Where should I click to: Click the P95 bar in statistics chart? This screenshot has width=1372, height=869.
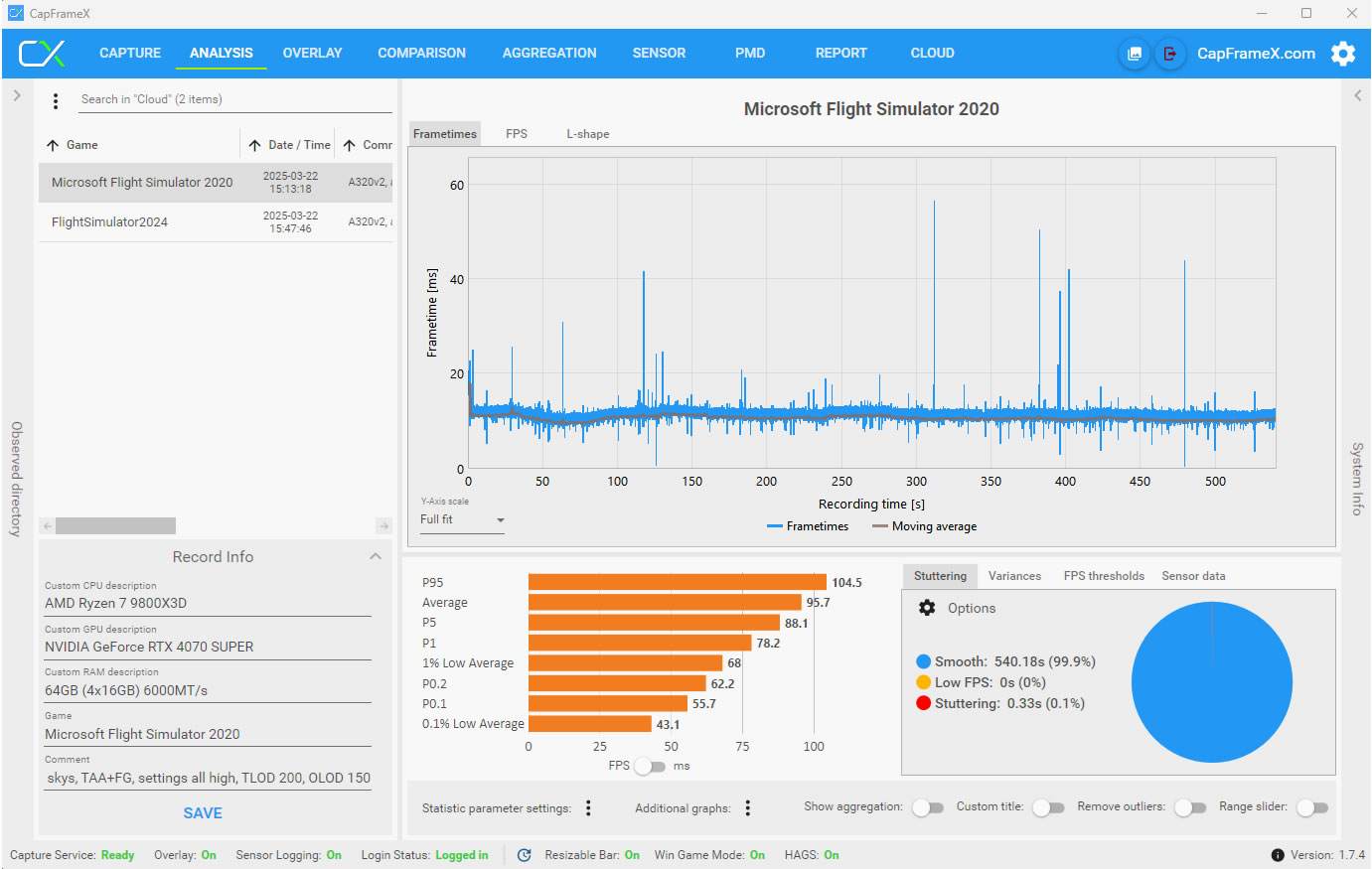678,583
